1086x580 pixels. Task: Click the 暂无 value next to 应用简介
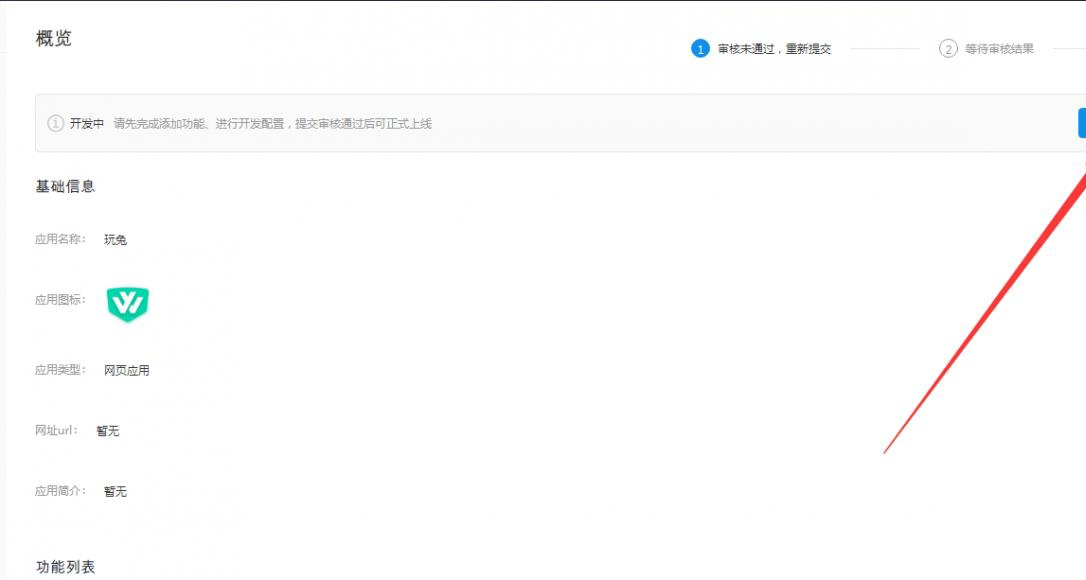click(x=116, y=492)
